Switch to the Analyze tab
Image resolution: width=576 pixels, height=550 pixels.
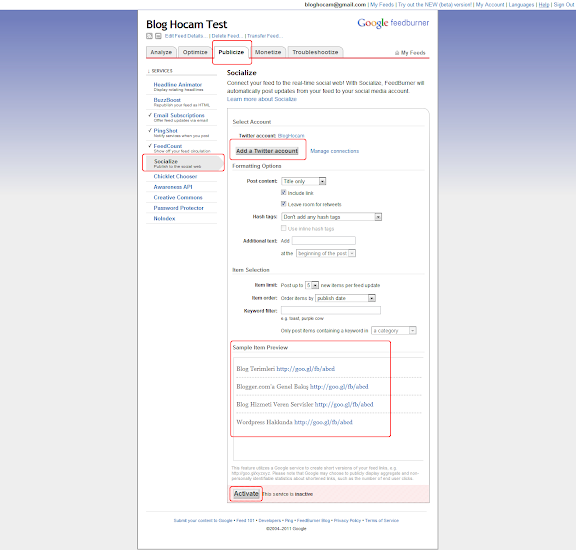[161, 52]
